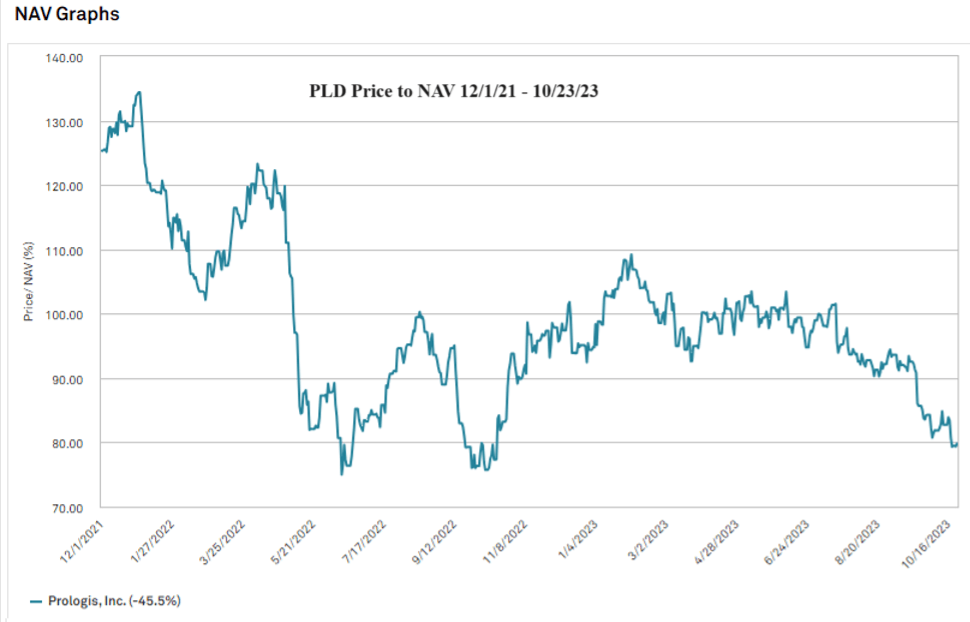Click the 120.00 y-axis label
This screenshot has width=970, height=622.
pos(65,186)
